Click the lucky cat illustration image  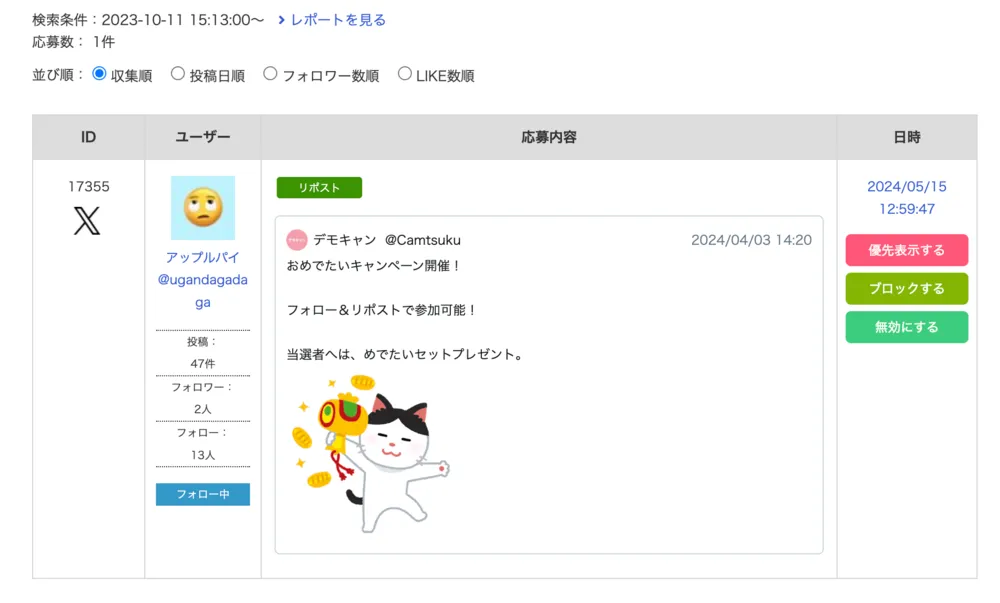370,452
